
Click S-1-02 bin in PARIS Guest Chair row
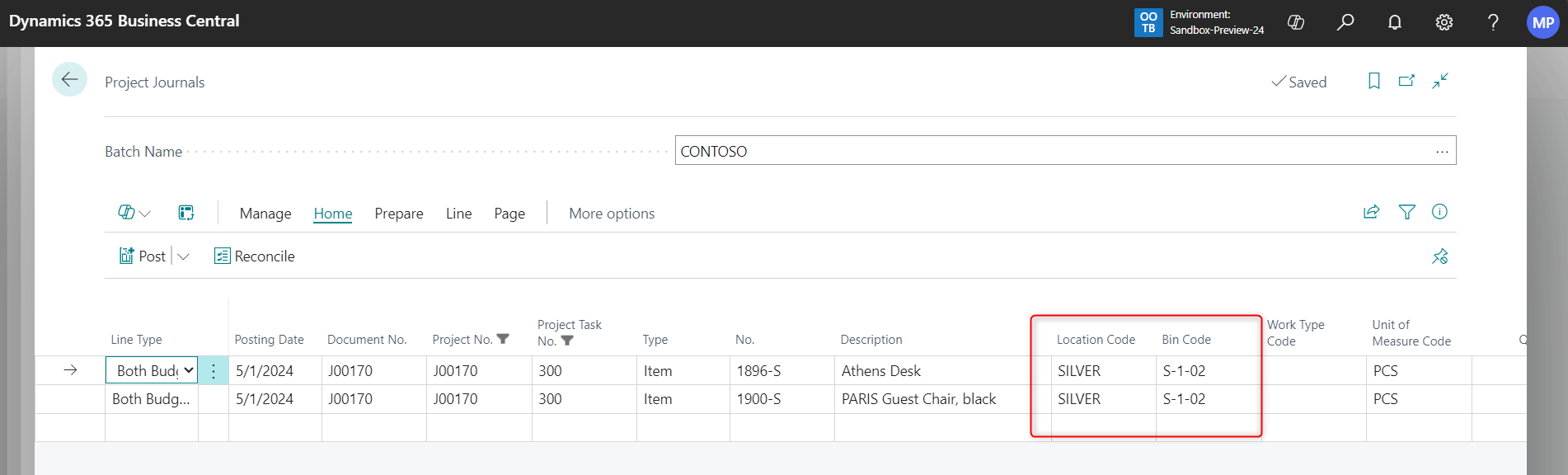[1209, 399]
